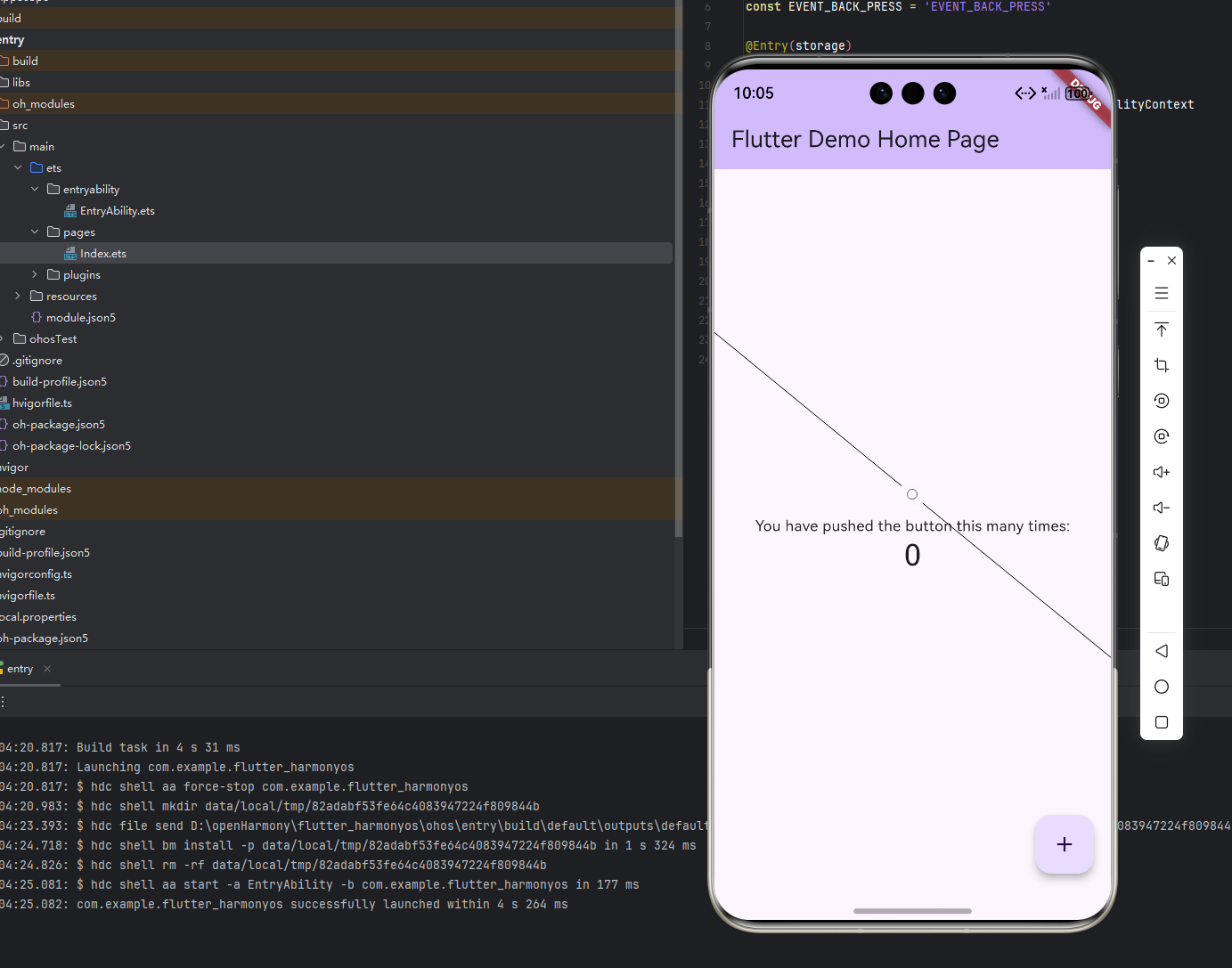Viewport: 1232px width, 968px height.
Task: Click the EVENT_BACK_PRESS constant in editor
Action: click(845, 7)
